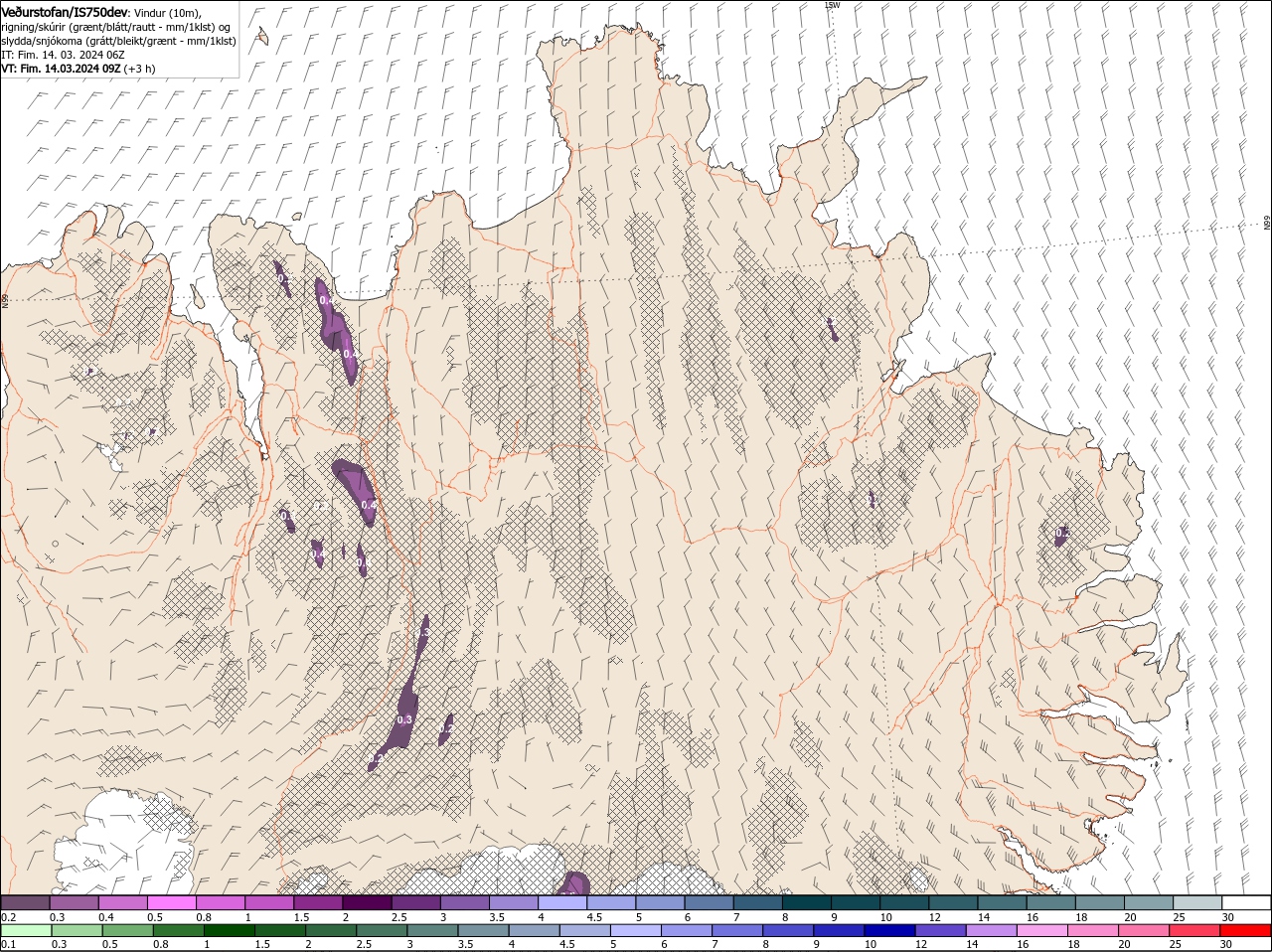
Task: Click the Veðurstofan/IS750dev map title
Action: click(65, 11)
